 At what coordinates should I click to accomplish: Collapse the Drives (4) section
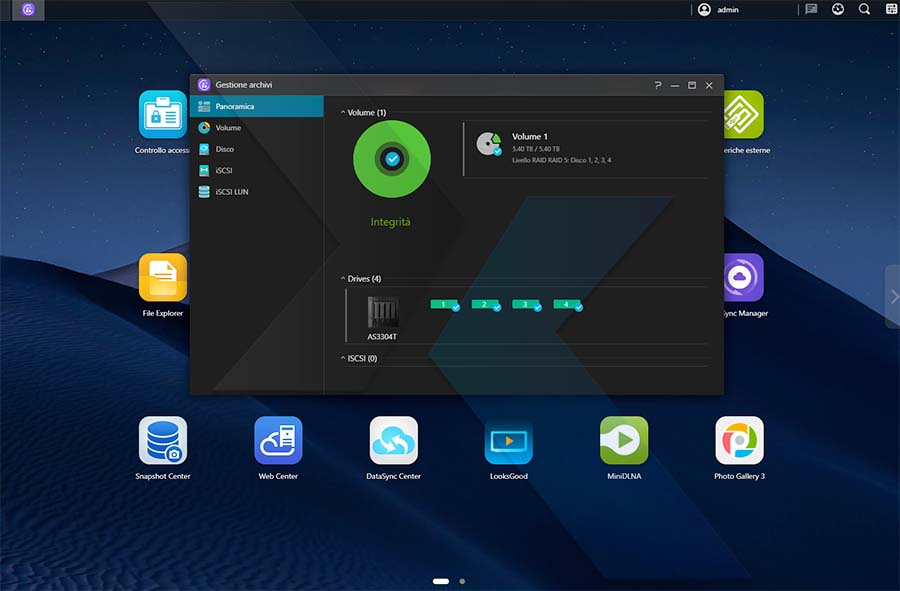pyautogui.click(x=343, y=279)
